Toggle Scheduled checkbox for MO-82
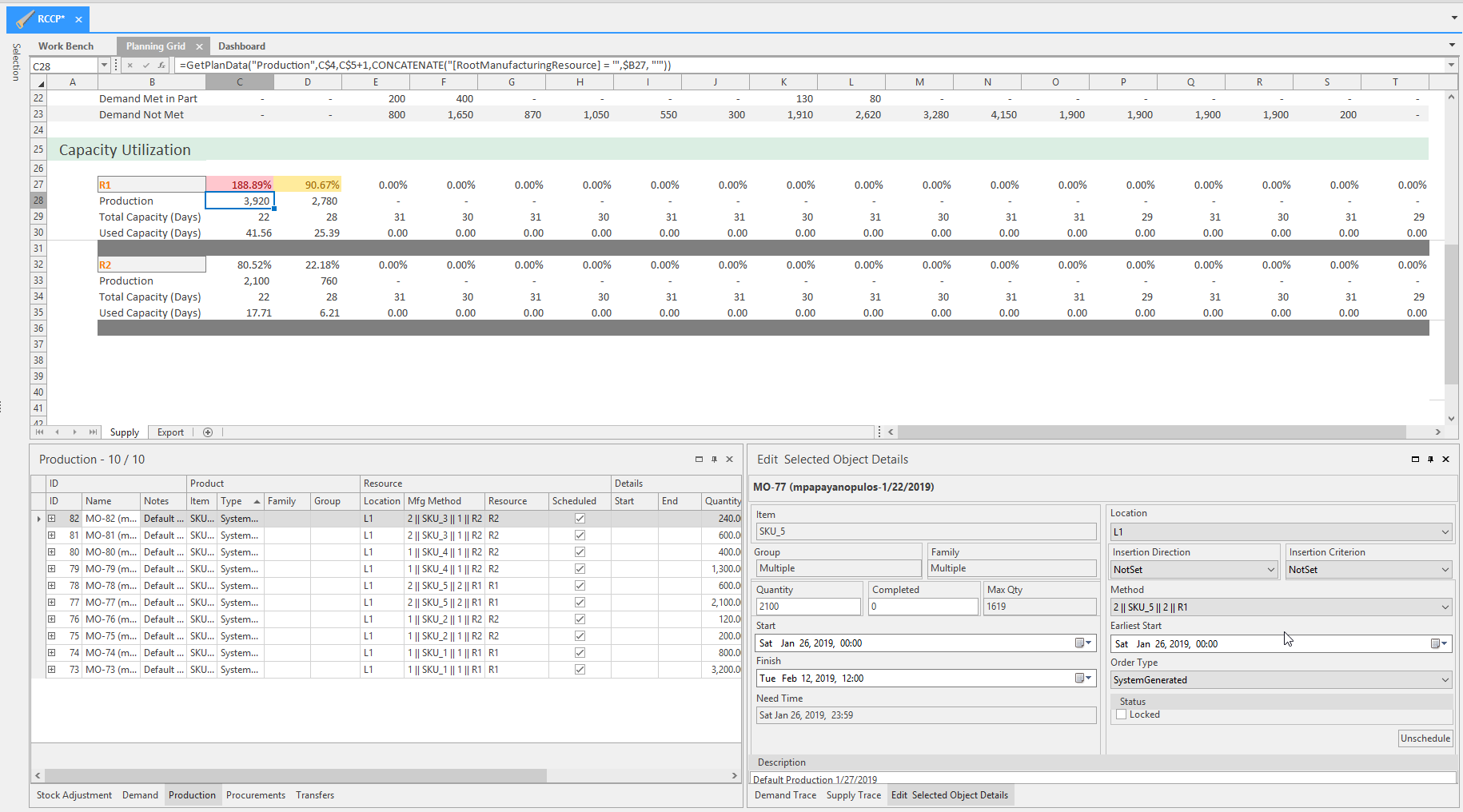 tap(580, 519)
